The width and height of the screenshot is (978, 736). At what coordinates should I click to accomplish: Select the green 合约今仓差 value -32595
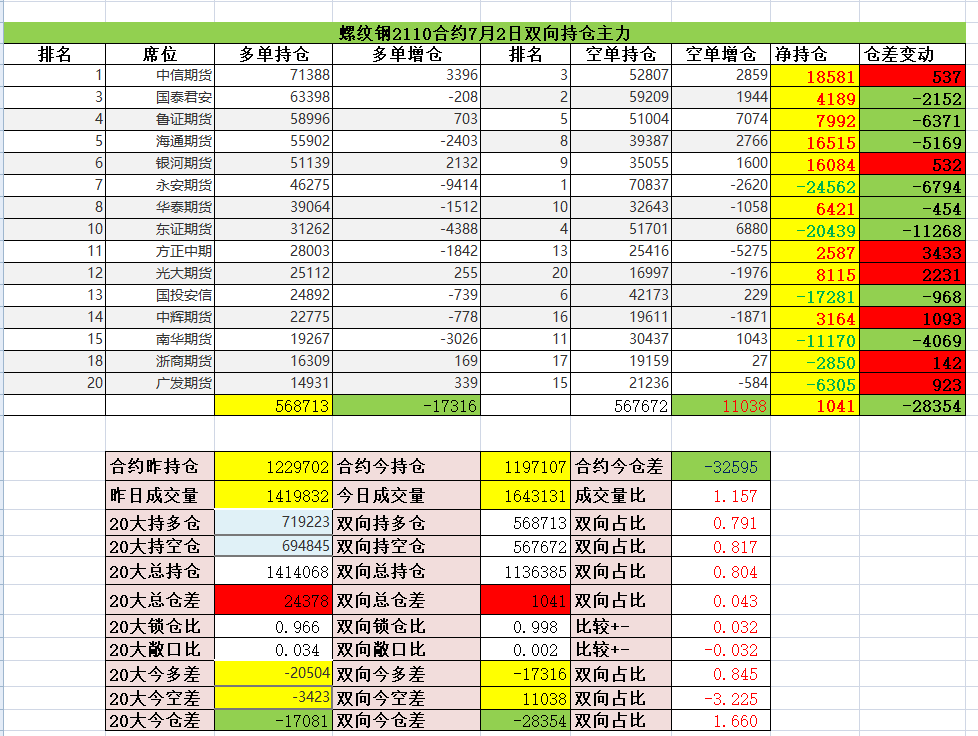720,466
